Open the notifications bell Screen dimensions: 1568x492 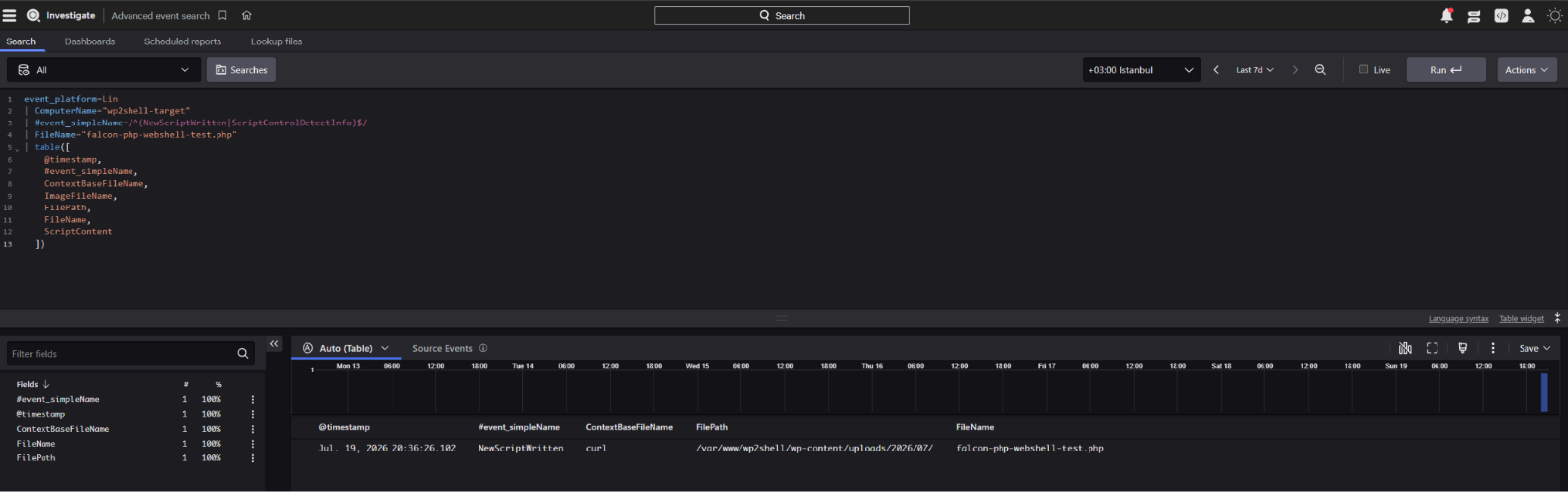pyautogui.click(x=1447, y=15)
